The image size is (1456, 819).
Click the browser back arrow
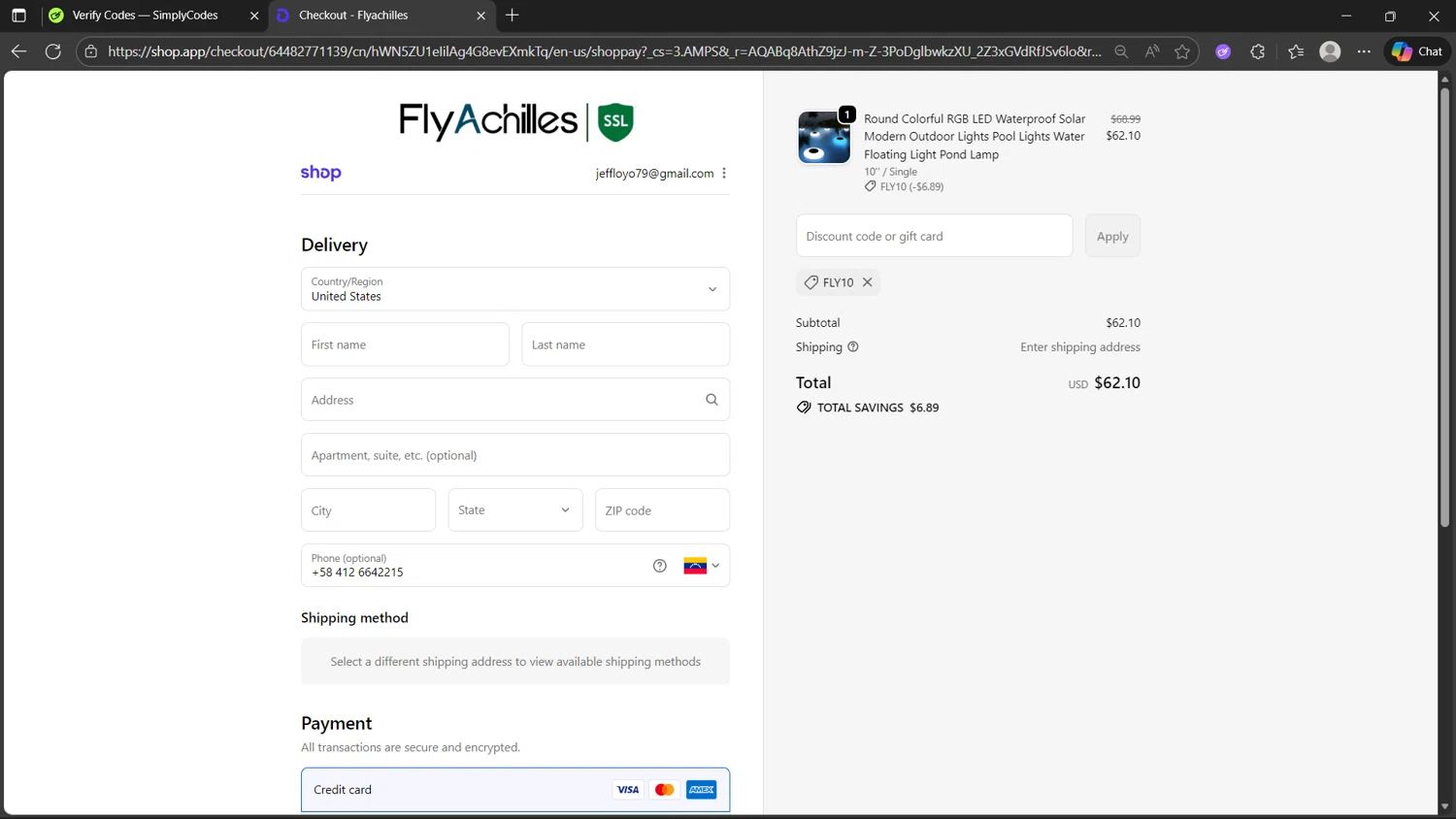tap(18, 51)
